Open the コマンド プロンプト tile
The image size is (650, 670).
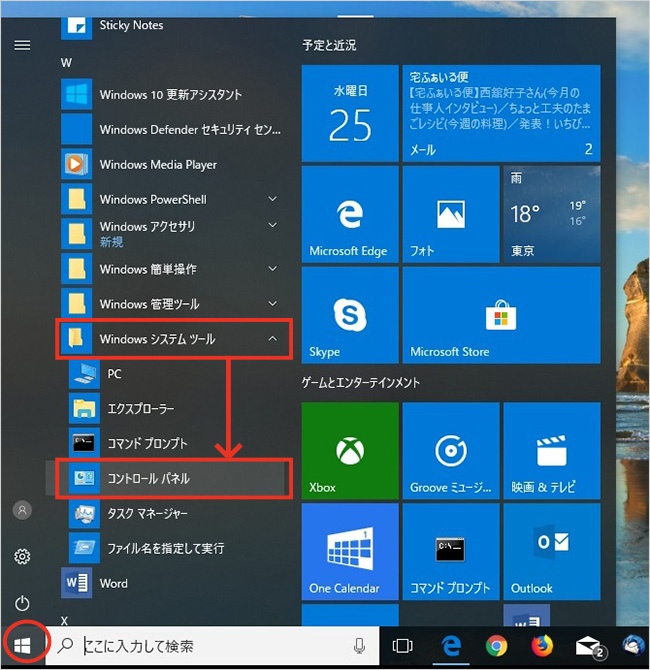tap(451, 552)
